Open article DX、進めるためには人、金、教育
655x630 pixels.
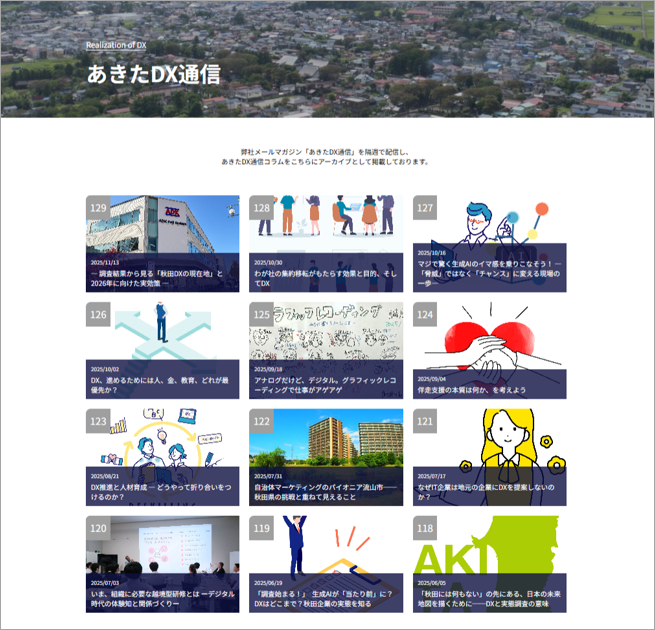162,385
